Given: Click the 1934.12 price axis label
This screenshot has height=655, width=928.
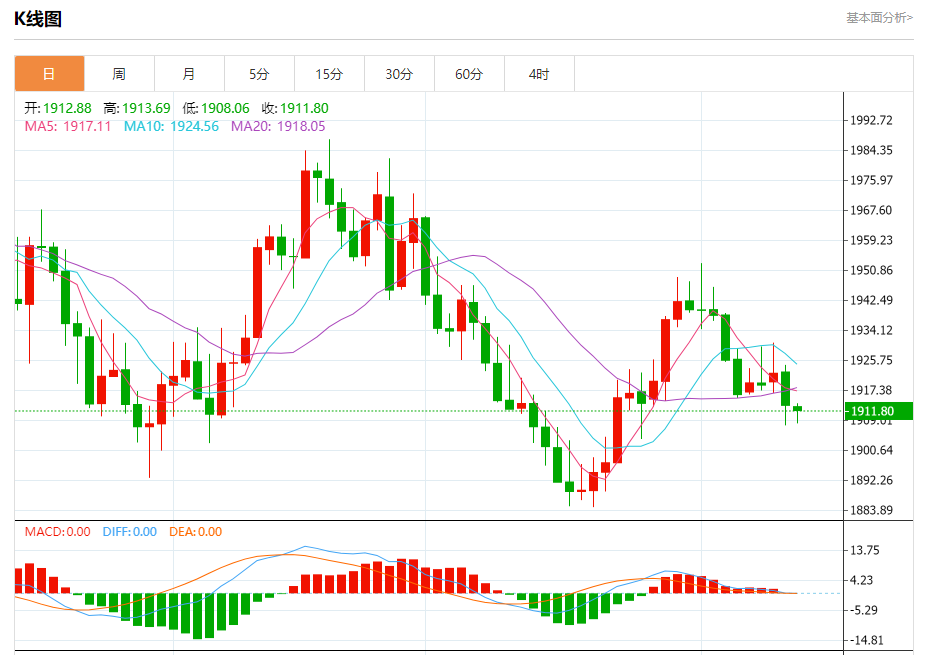Looking at the screenshot, I should click(871, 330).
